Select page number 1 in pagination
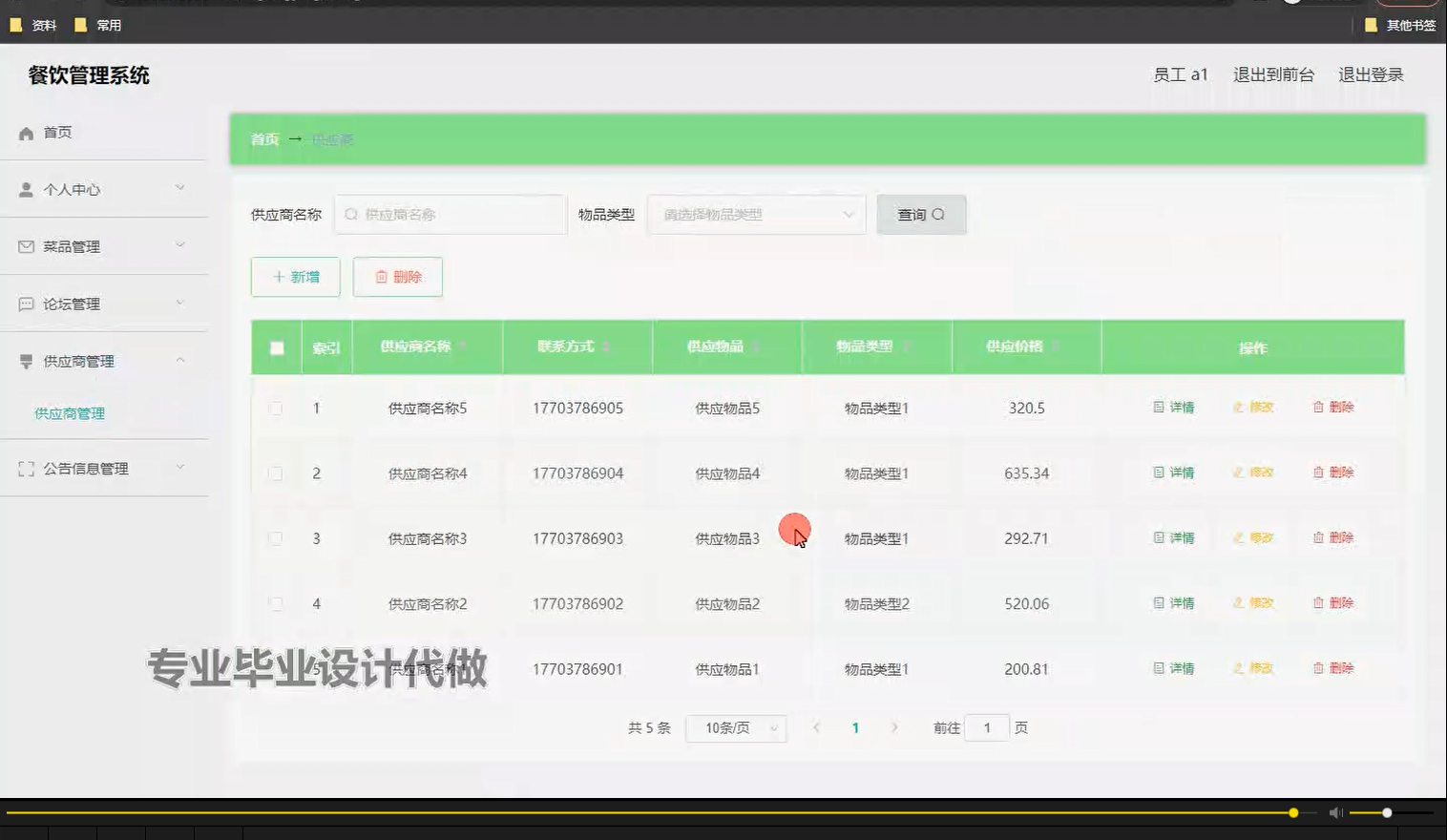Viewport: 1447px width, 840px height. click(855, 728)
